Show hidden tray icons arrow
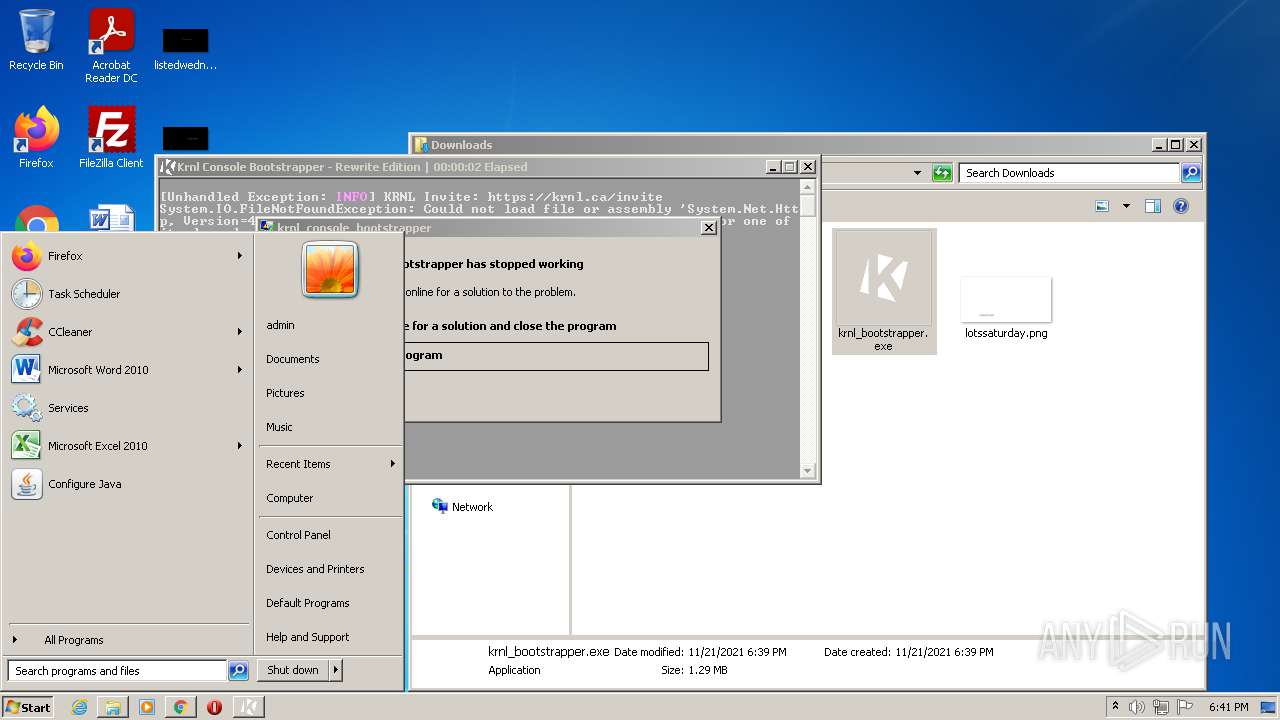This screenshot has height=720, width=1280. tap(1115, 707)
